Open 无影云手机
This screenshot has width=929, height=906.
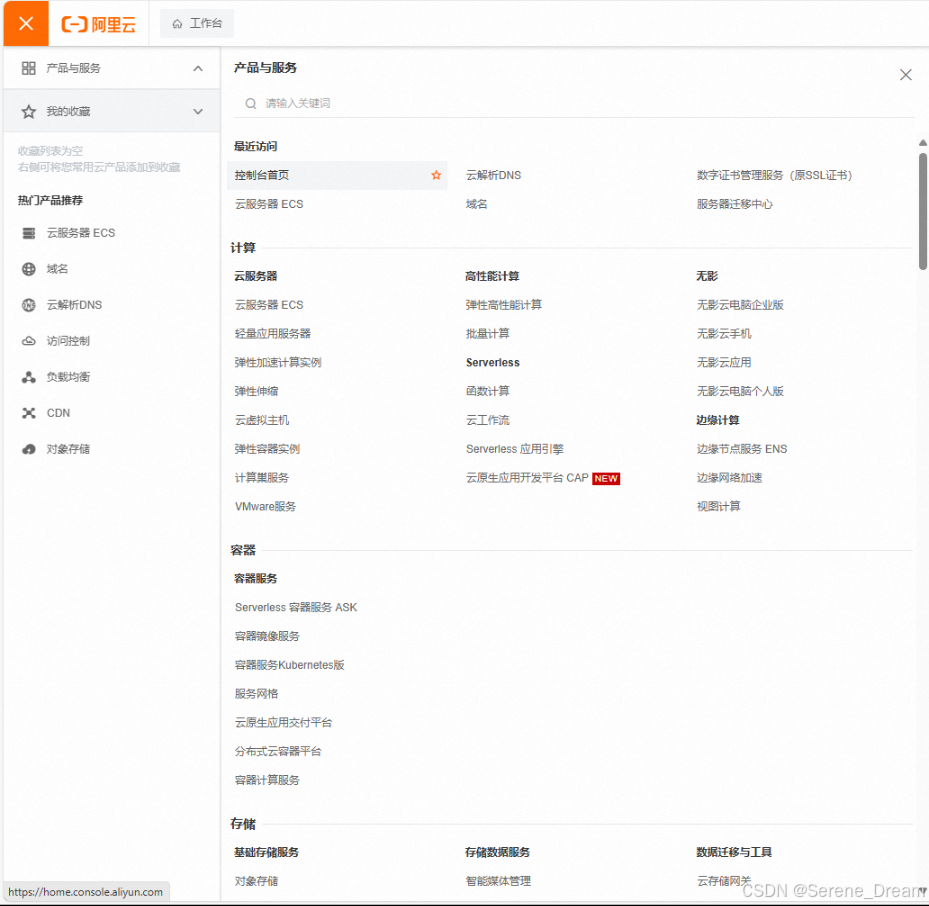pos(724,334)
